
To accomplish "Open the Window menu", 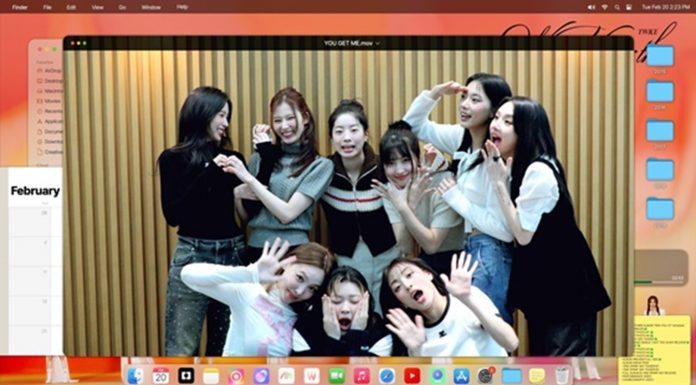I will [151, 7].
